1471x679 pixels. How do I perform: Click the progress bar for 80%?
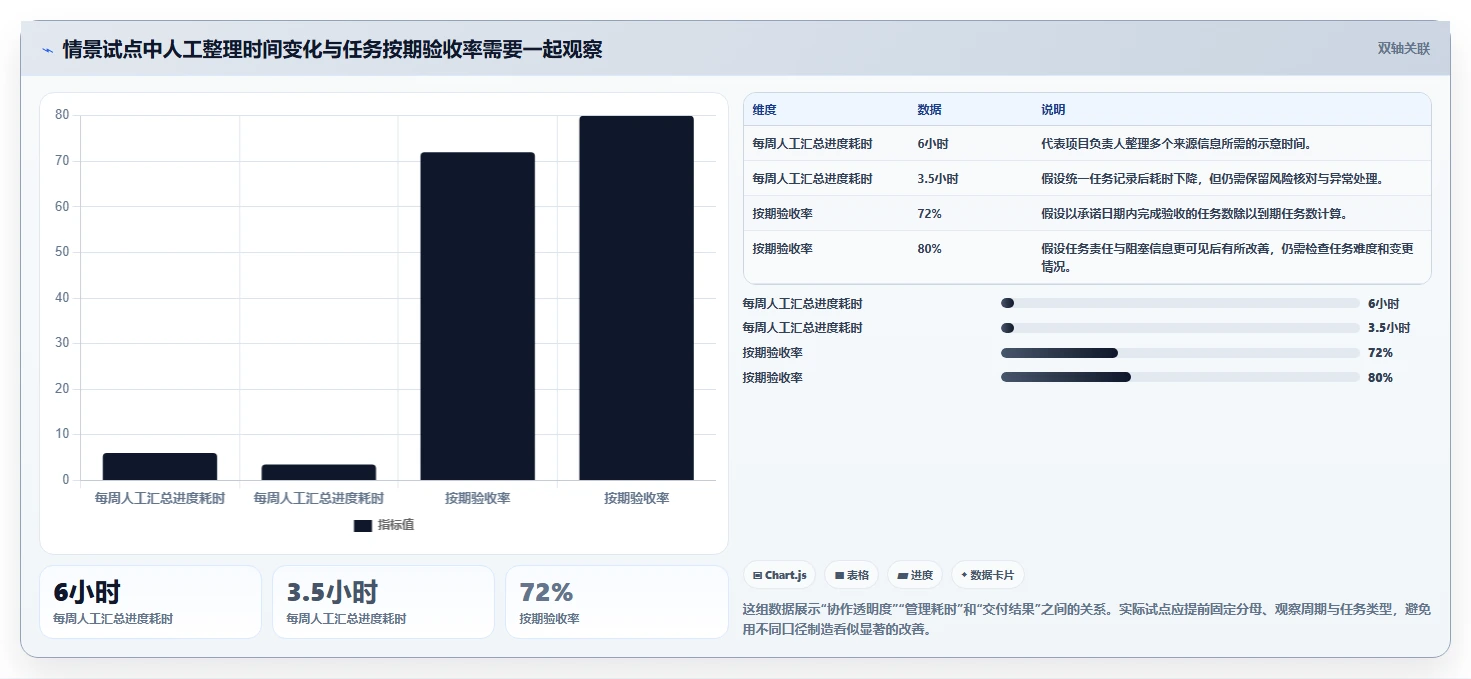pyautogui.click(x=1180, y=377)
